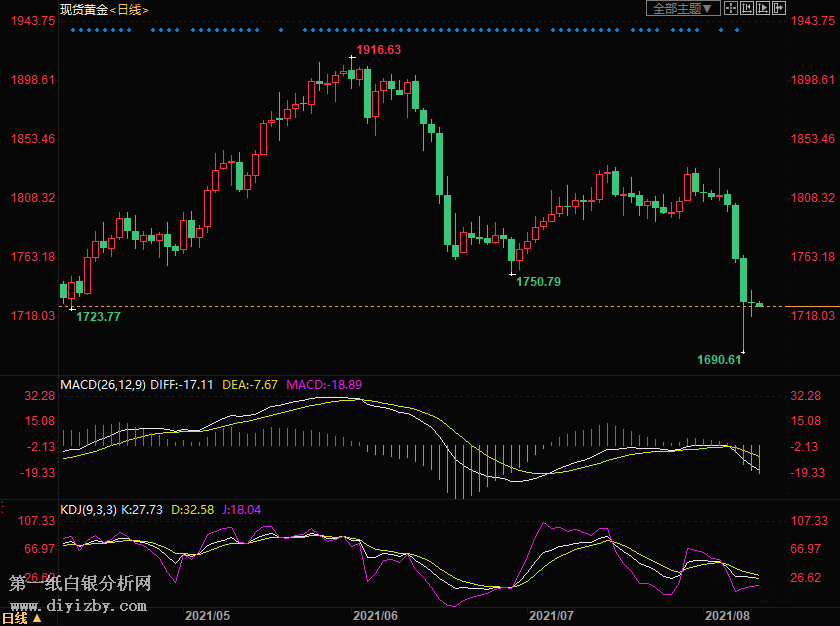Click the play-style chart icon

click(x=763, y=9)
